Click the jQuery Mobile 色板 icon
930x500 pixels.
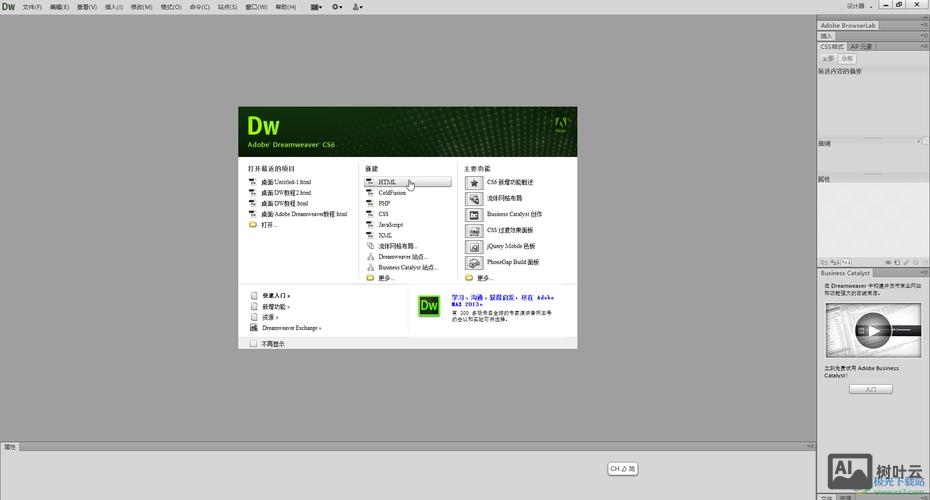pyautogui.click(x=474, y=246)
